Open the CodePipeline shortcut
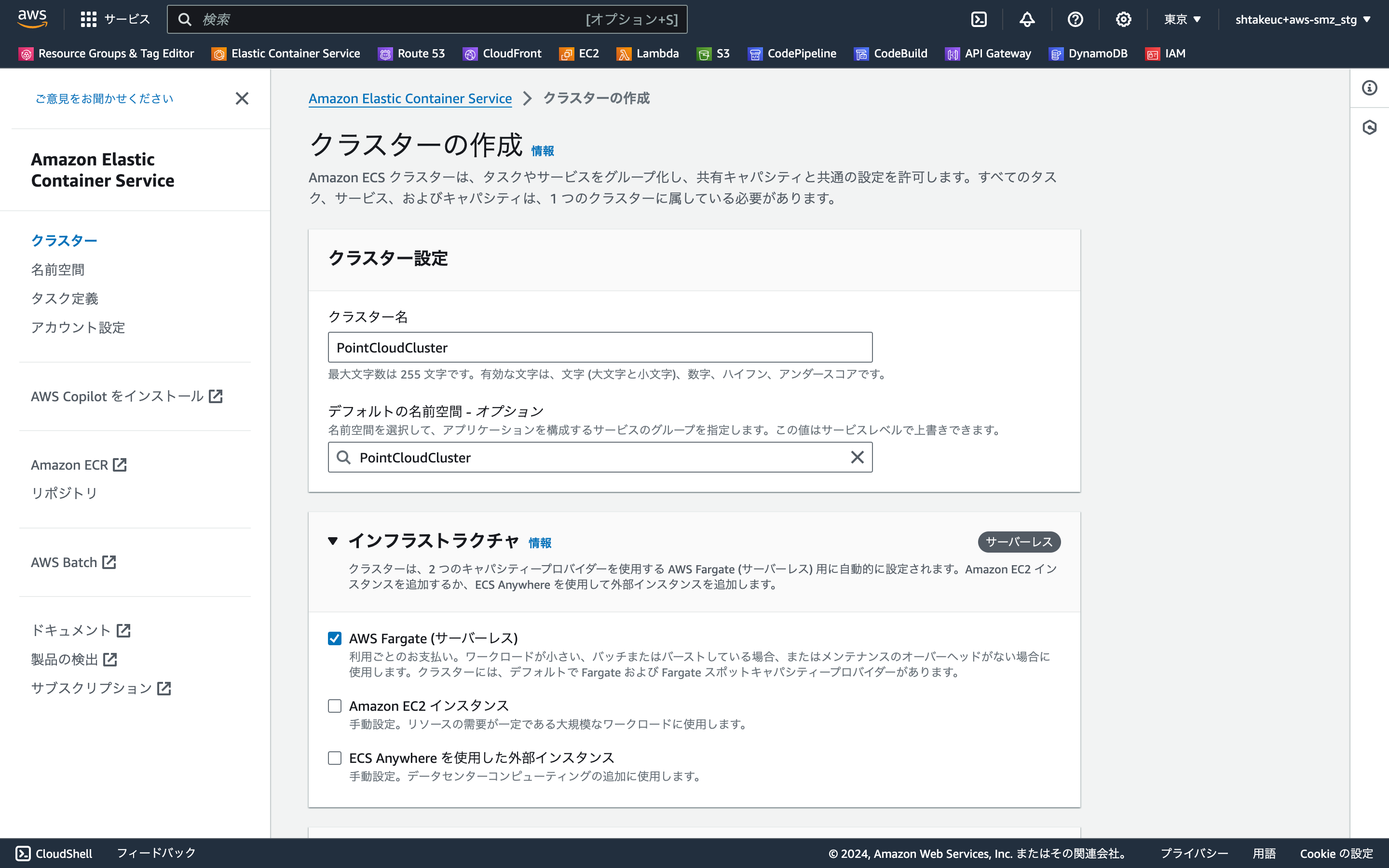Image resolution: width=1389 pixels, height=868 pixels. pos(792,54)
